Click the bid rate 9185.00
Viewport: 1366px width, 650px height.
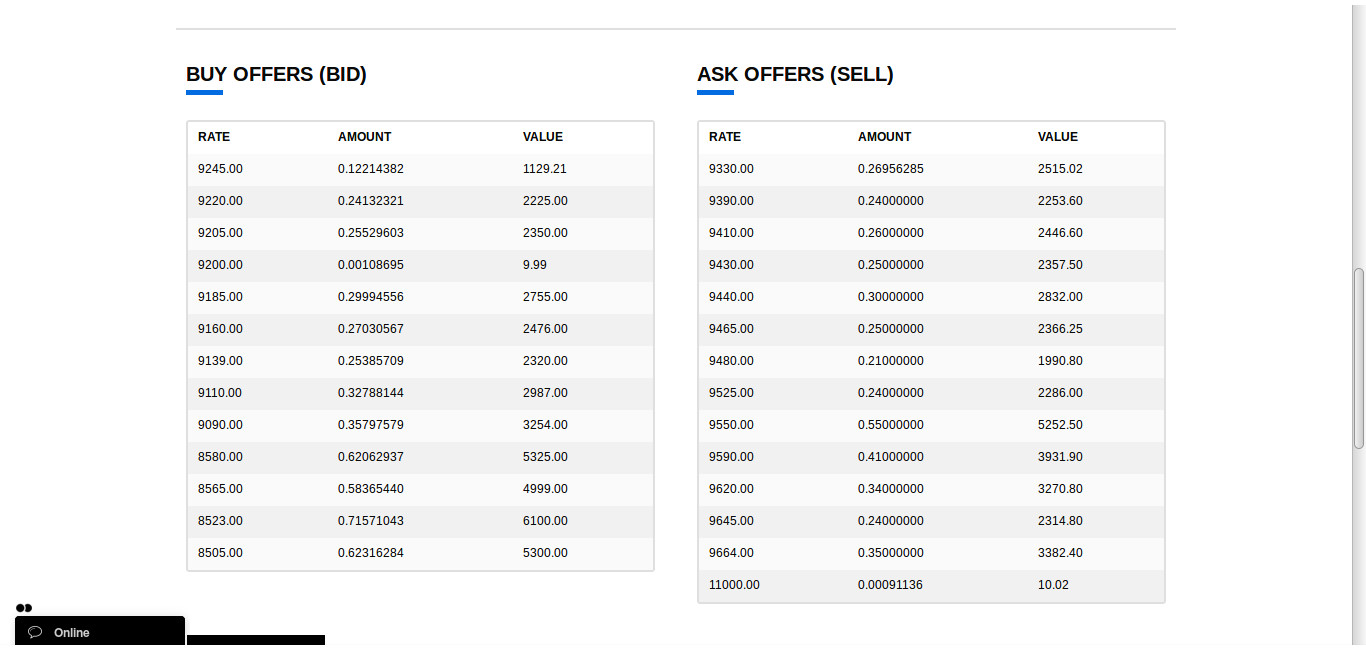(x=220, y=297)
